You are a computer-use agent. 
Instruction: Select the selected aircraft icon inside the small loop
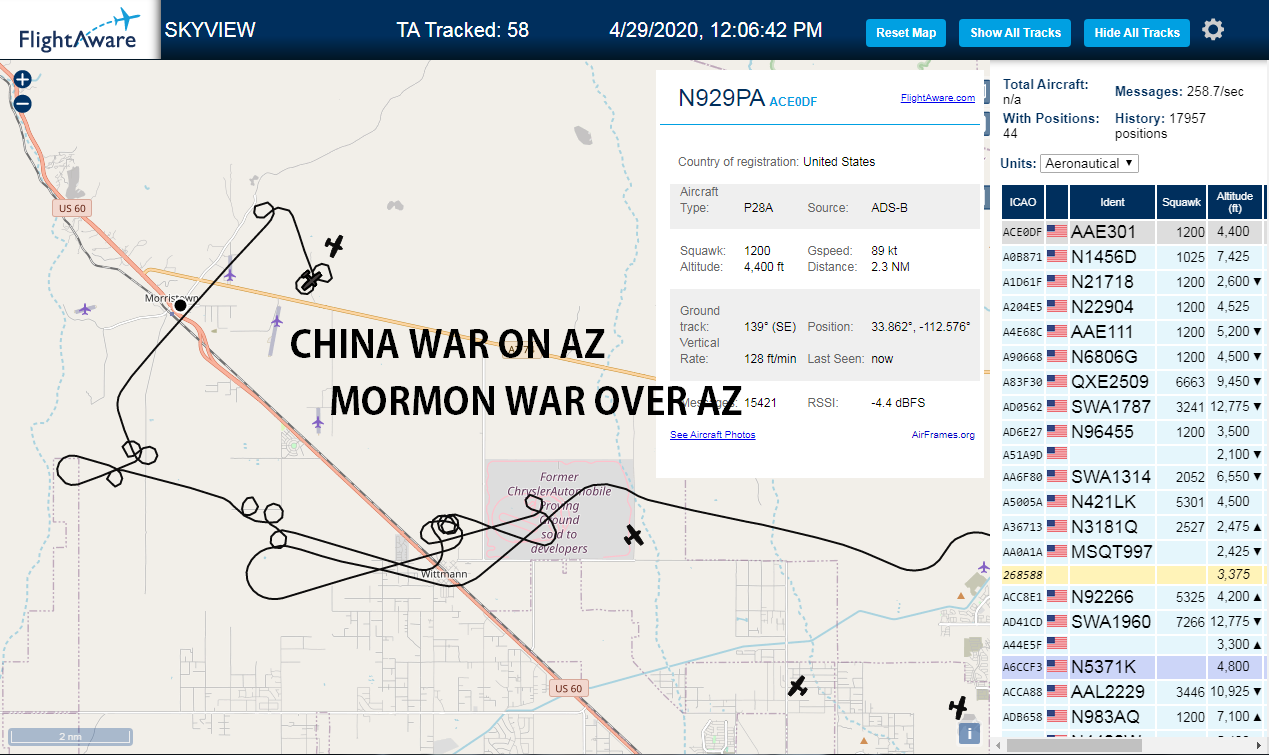313,279
